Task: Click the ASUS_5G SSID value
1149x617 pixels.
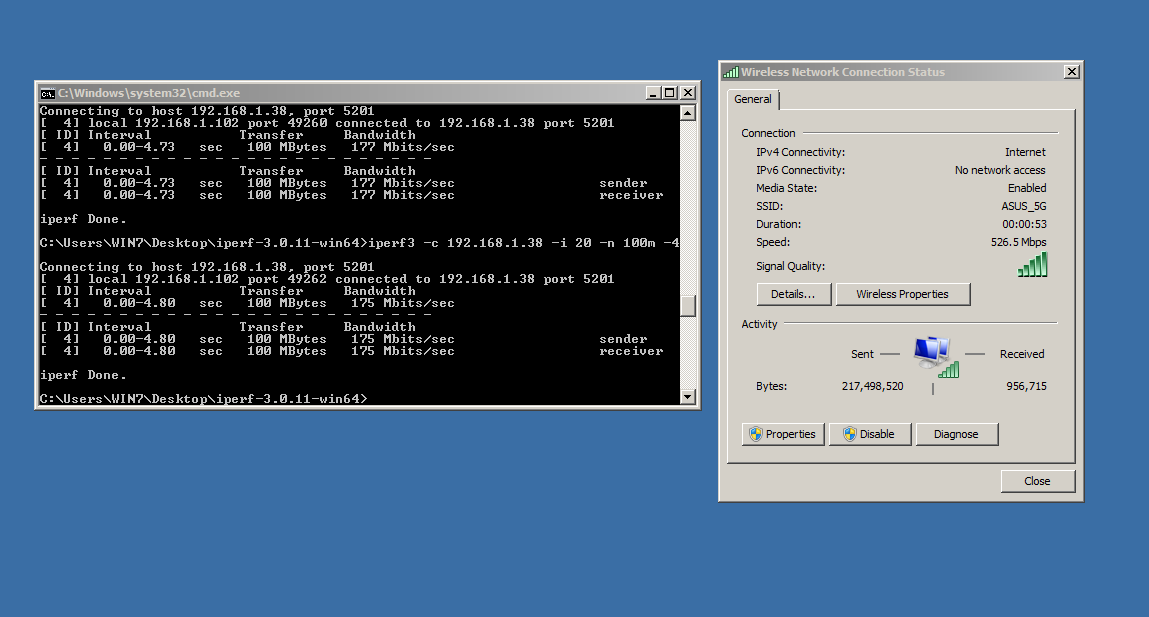Action: [x=1023, y=206]
